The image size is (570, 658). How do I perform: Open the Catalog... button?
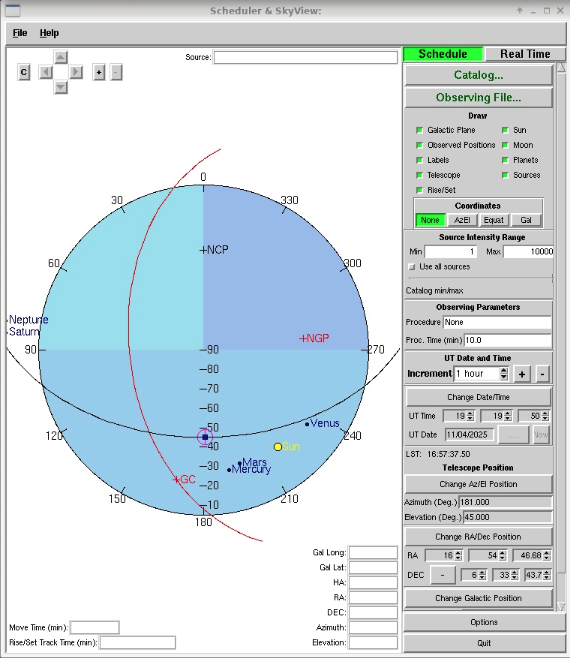tap(478, 75)
